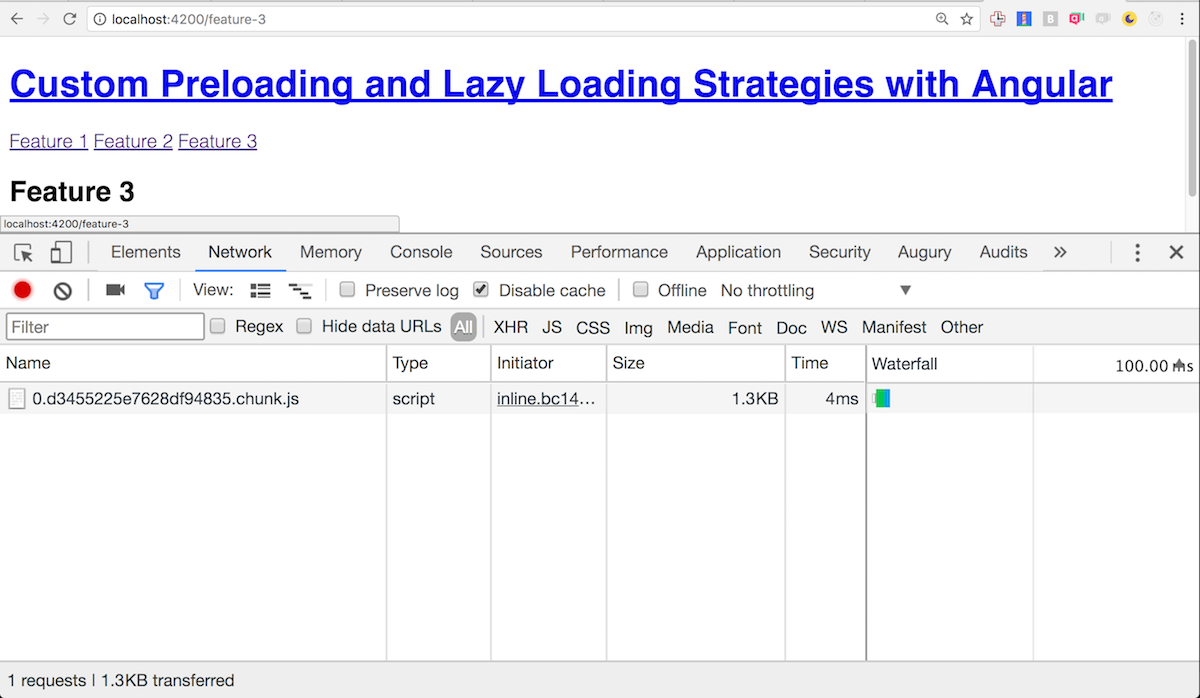Image resolution: width=1200 pixels, height=698 pixels.
Task: Open the inline.bc14… initiator link
Action: (x=547, y=398)
